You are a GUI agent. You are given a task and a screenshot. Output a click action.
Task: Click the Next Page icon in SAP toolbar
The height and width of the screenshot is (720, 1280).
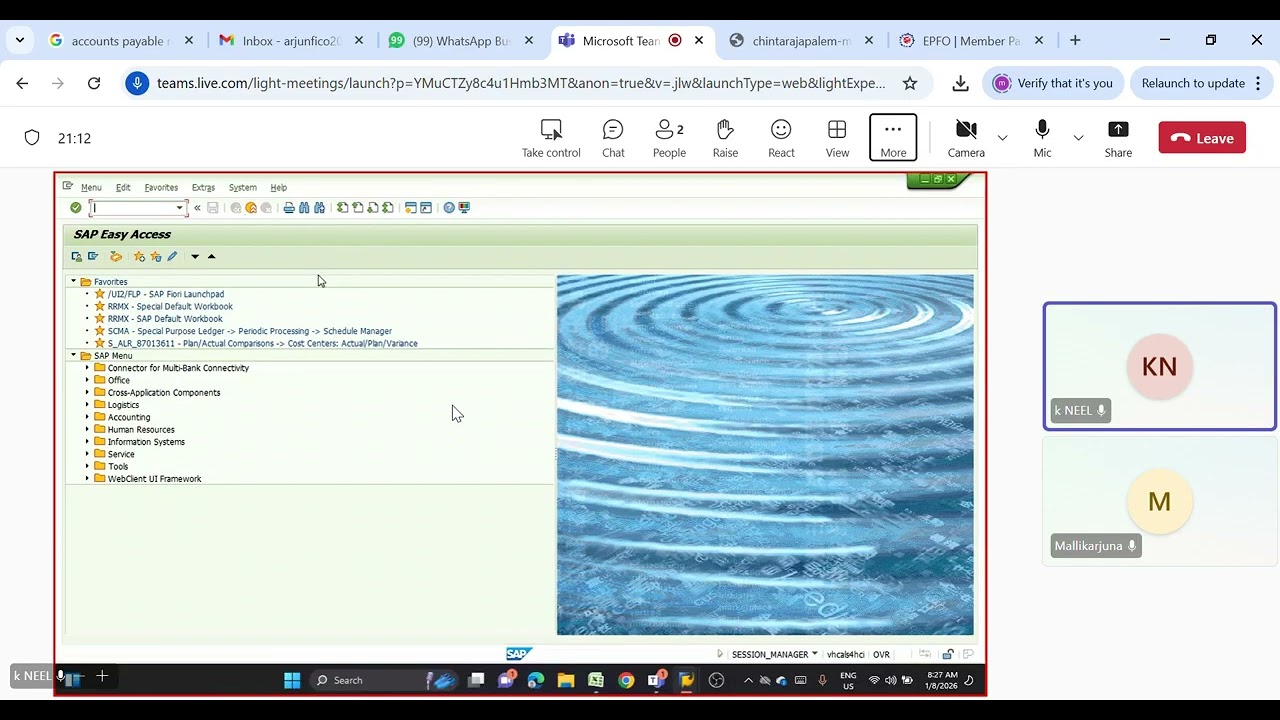[x=373, y=208]
